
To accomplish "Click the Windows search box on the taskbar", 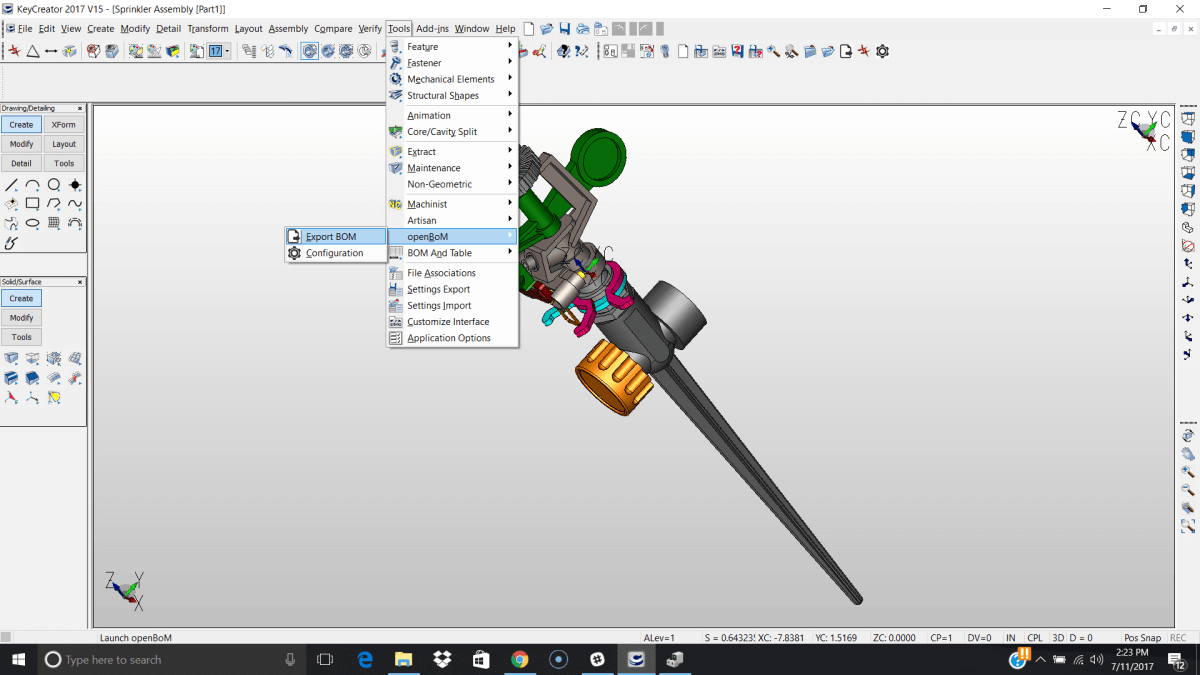I will coord(172,659).
